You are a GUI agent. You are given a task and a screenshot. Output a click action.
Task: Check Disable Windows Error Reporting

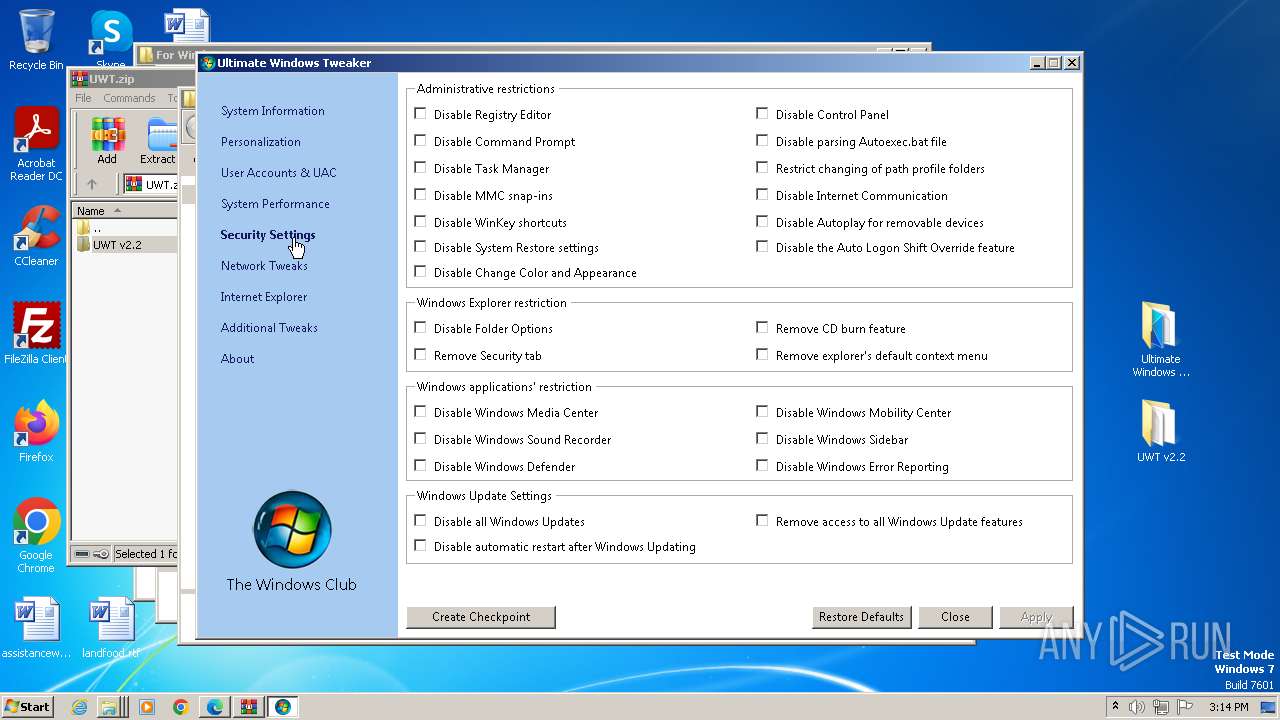tap(762, 466)
